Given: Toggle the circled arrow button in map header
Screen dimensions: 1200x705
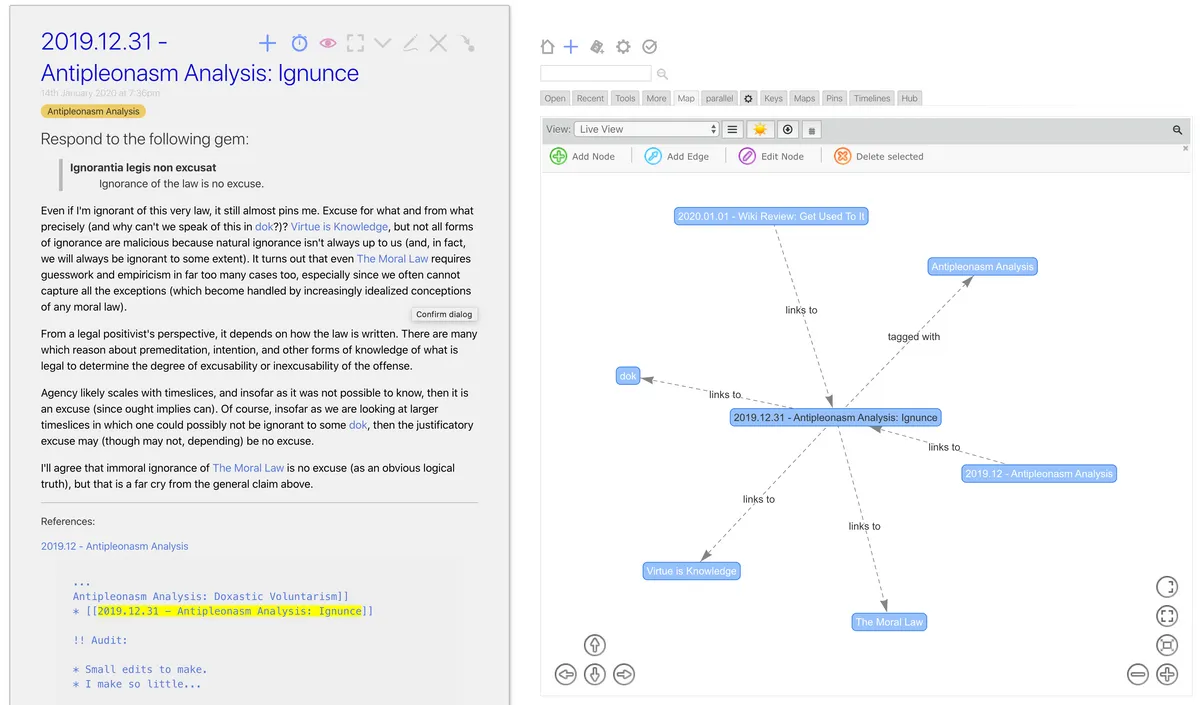Looking at the screenshot, I should (788, 129).
